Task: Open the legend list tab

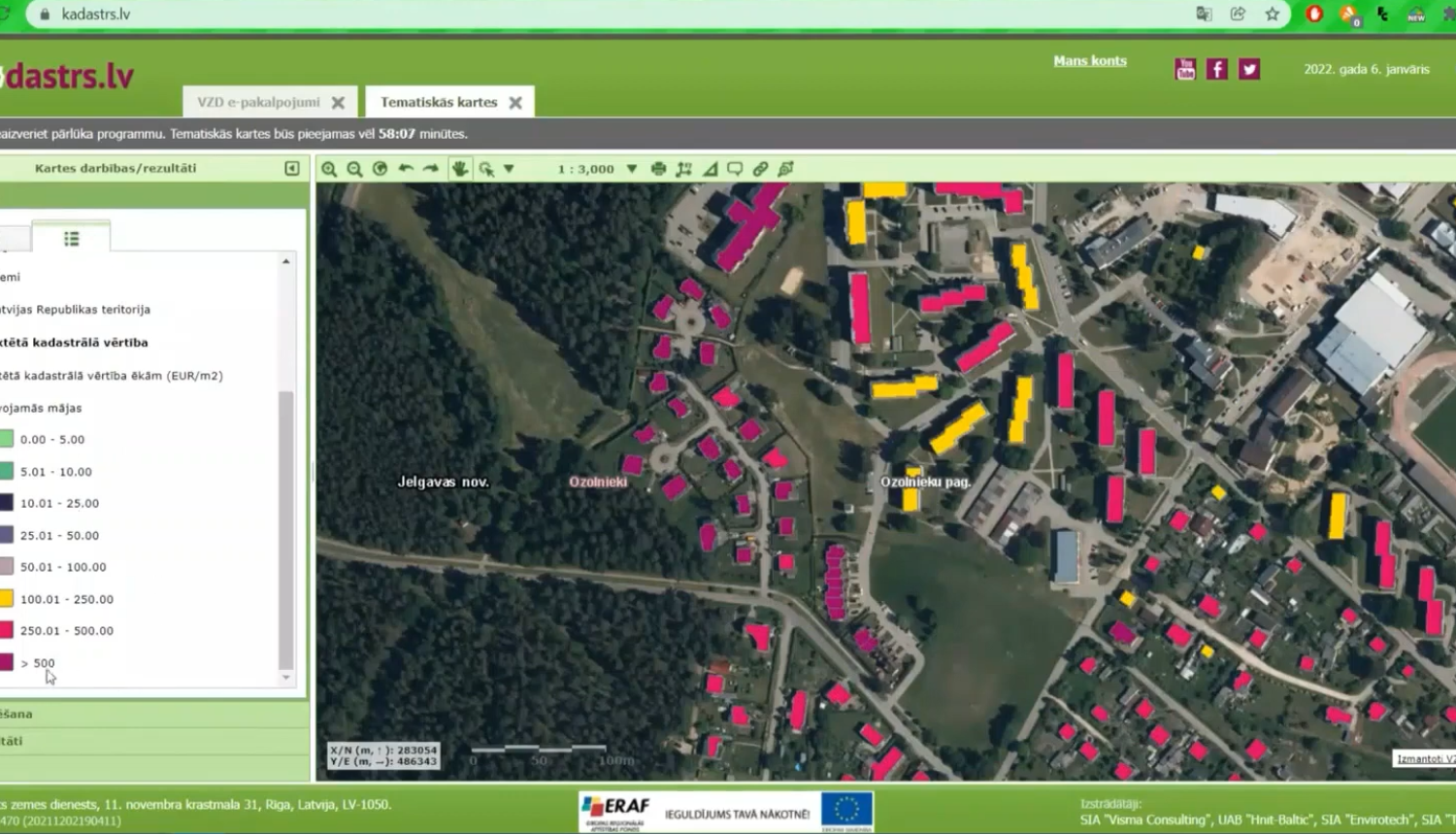Action: (71, 239)
